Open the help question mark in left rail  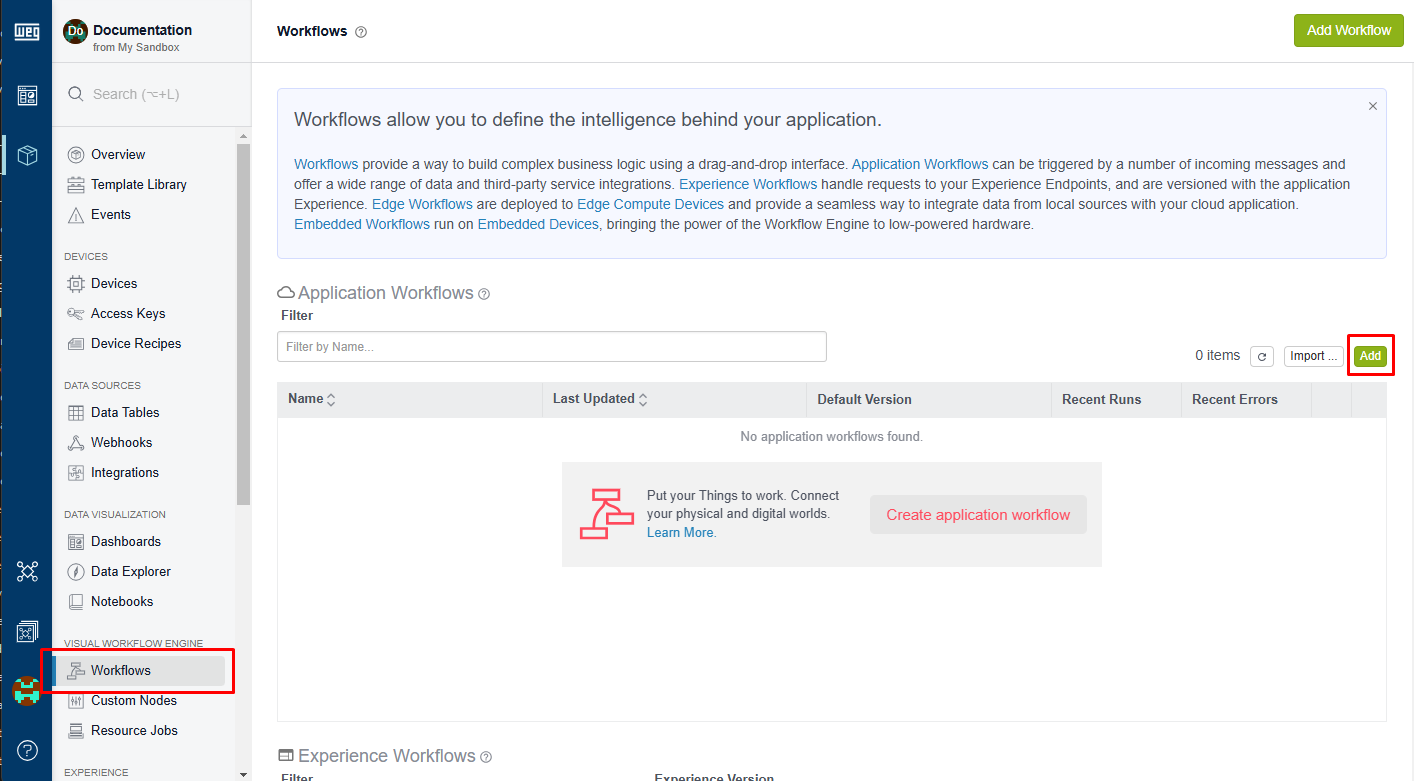27,750
